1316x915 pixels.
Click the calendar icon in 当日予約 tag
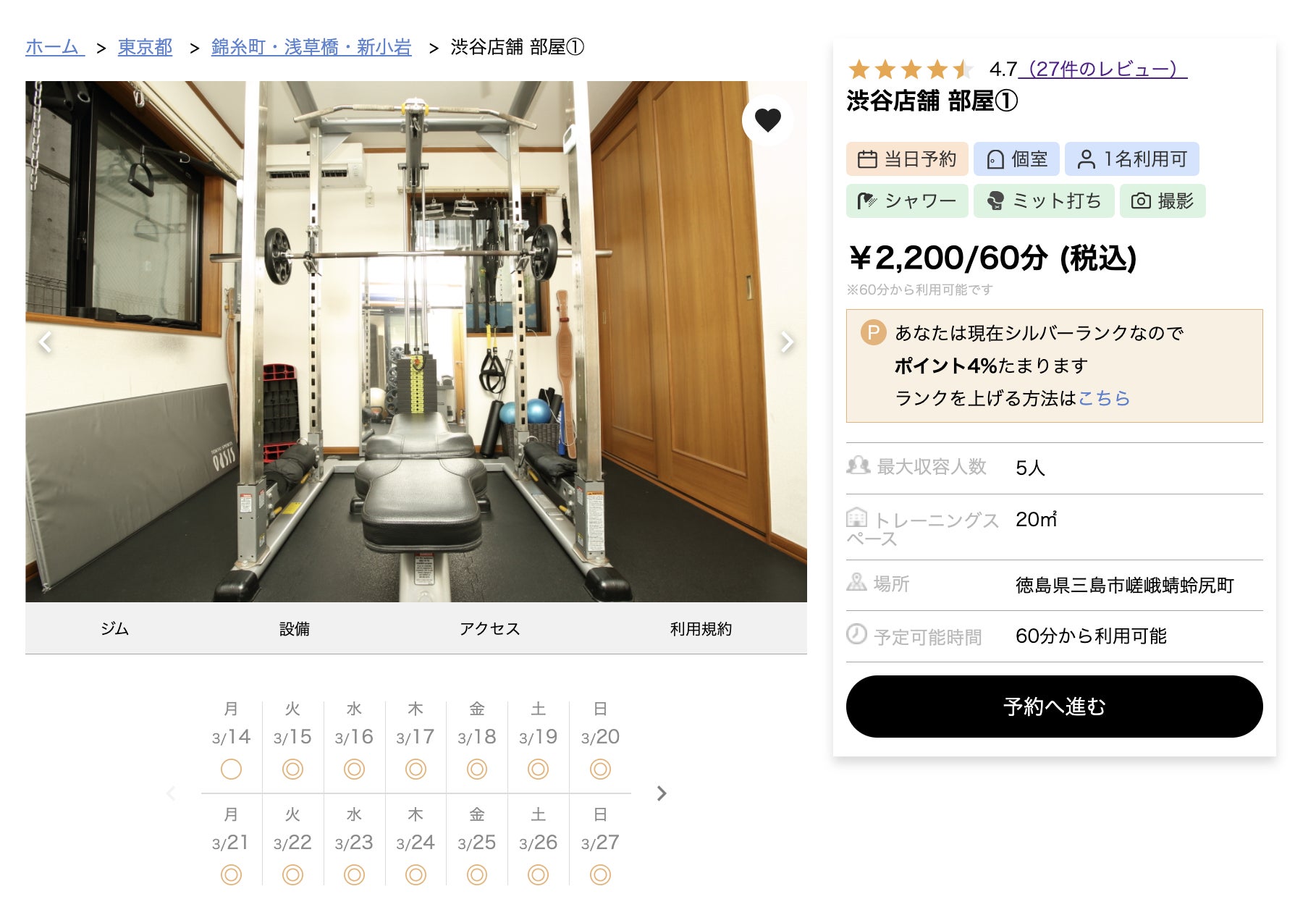click(x=867, y=159)
